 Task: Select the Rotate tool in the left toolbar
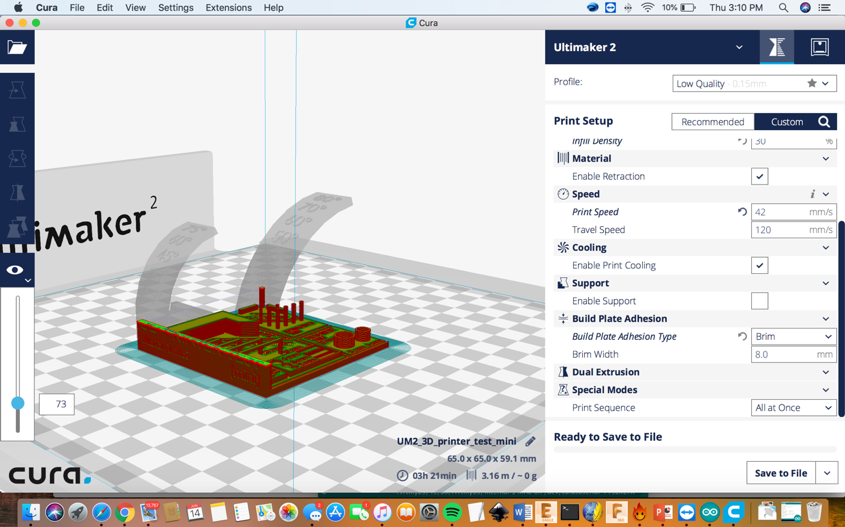pyautogui.click(x=17, y=158)
